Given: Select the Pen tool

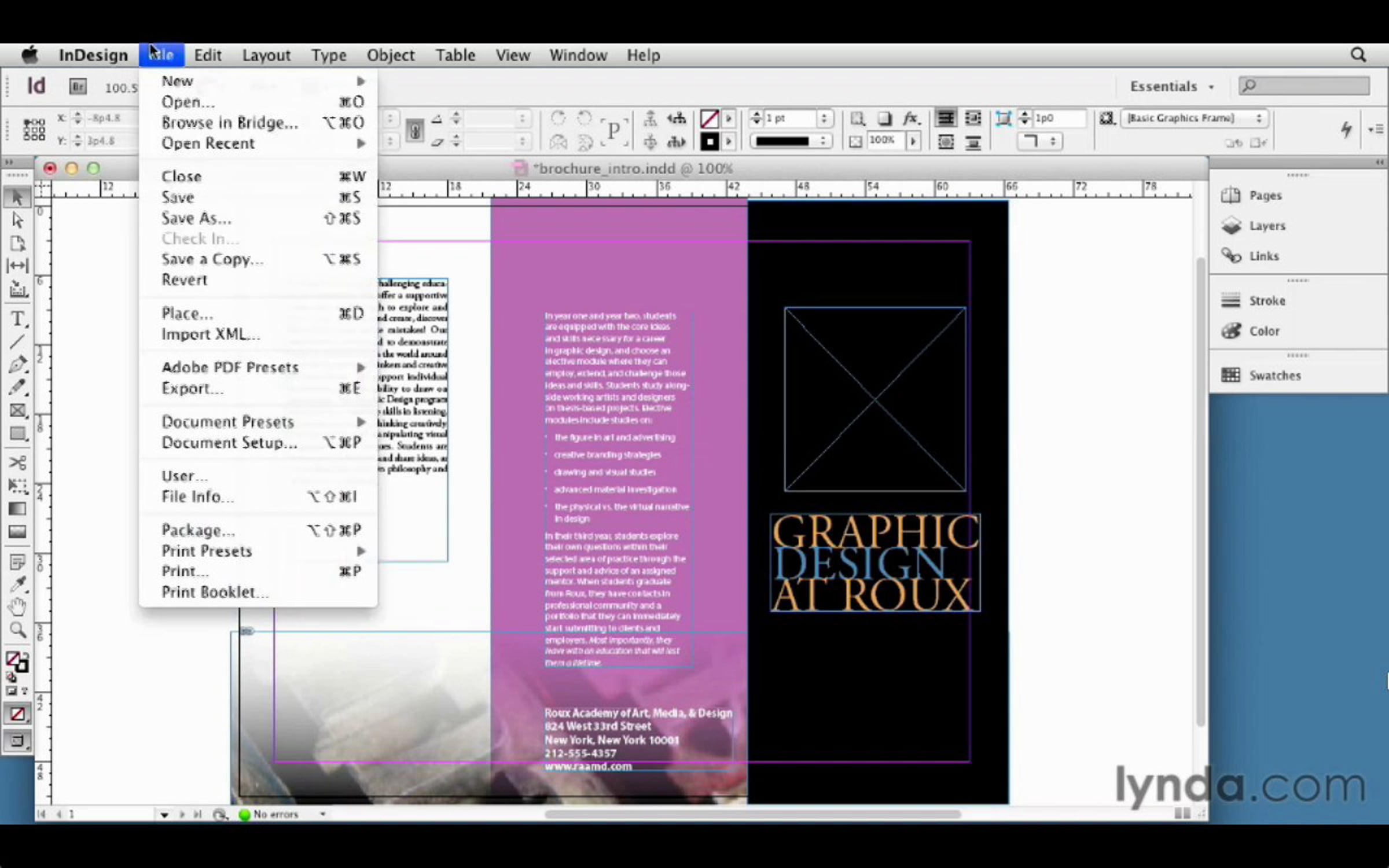Looking at the screenshot, I should [17, 365].
